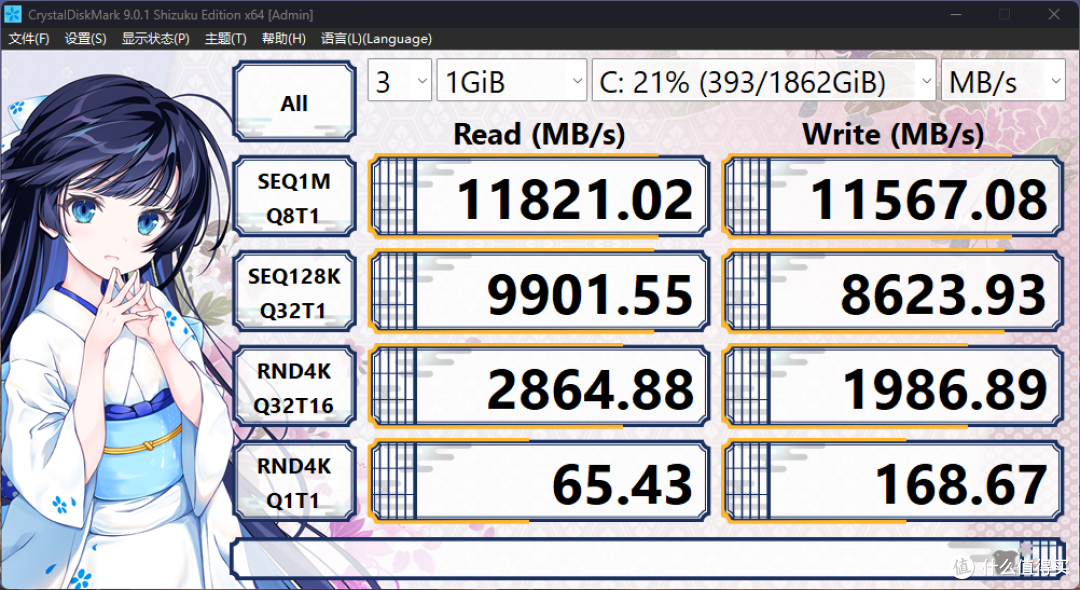1080x590 pixels.
Task: Start the SEQ1M Q8T1 test
Action: (x=294, y=198)
